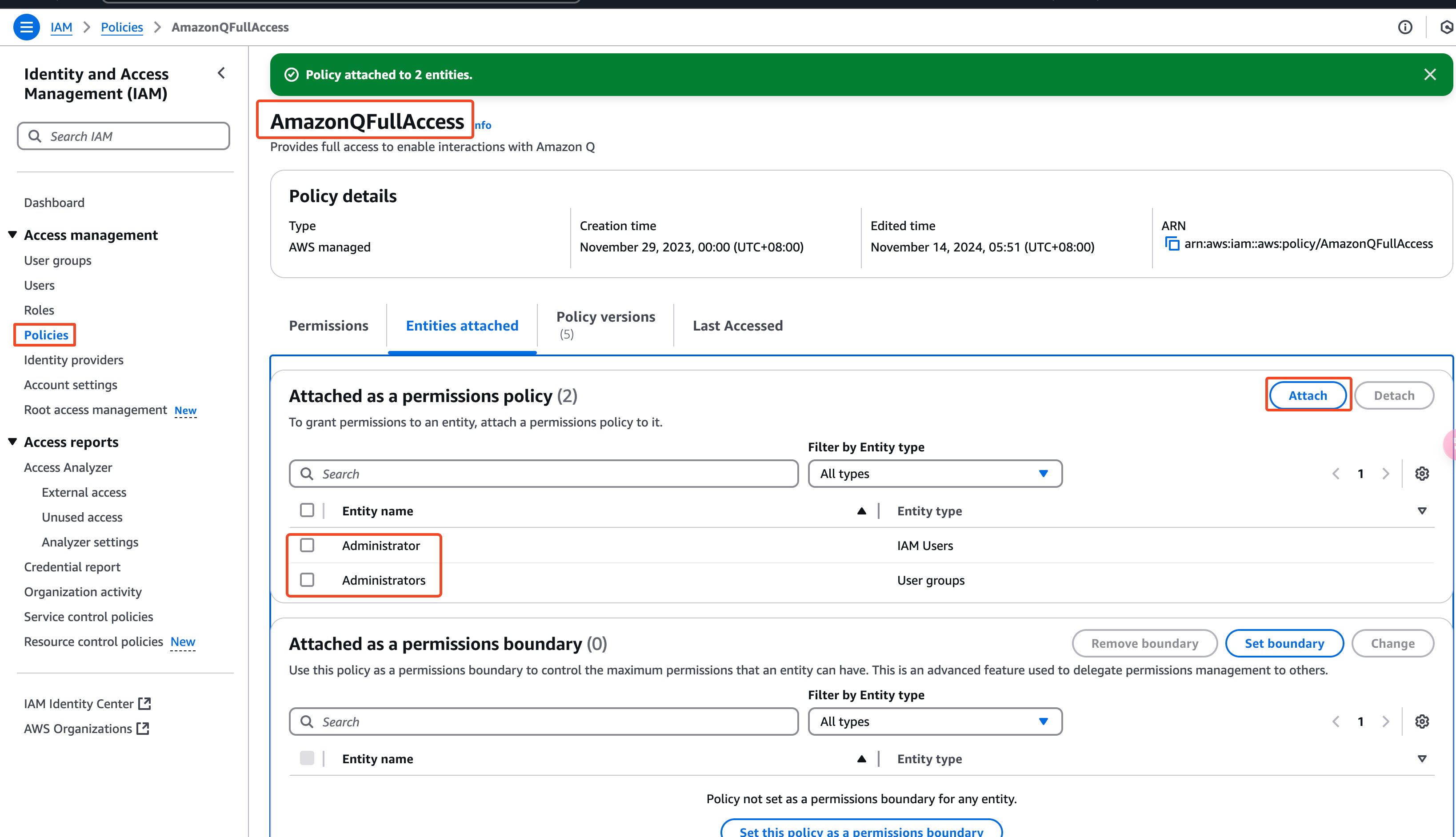This screenshot has width=1456, height=837.
Task: Open Organization activity in the sidebar
Action: point(83,591)
